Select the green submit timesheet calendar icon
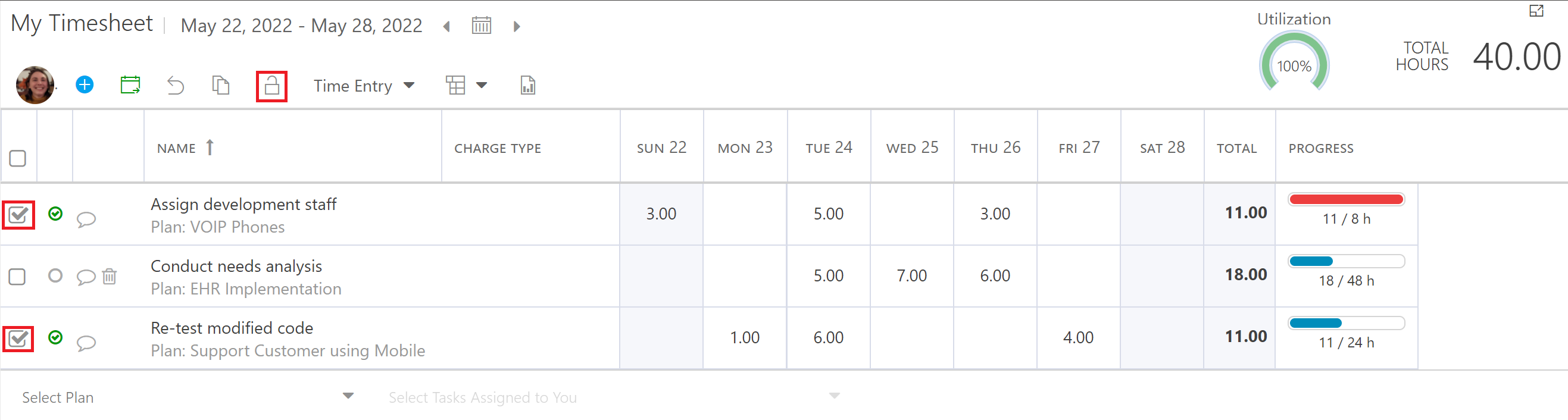This screenshot has width=1568, height=420. click(x=130, y=85)
